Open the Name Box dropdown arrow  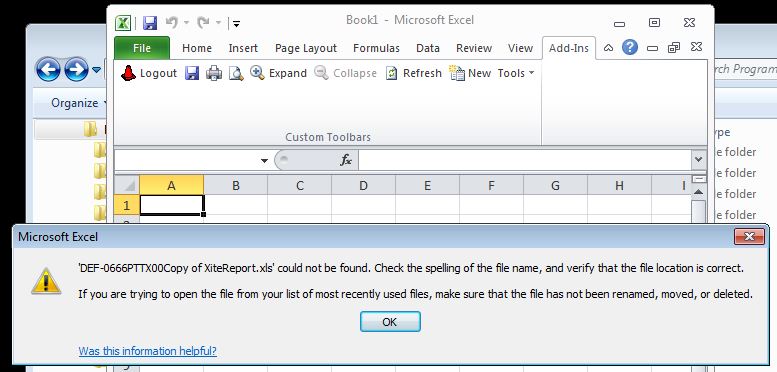[x=264, y=160]
